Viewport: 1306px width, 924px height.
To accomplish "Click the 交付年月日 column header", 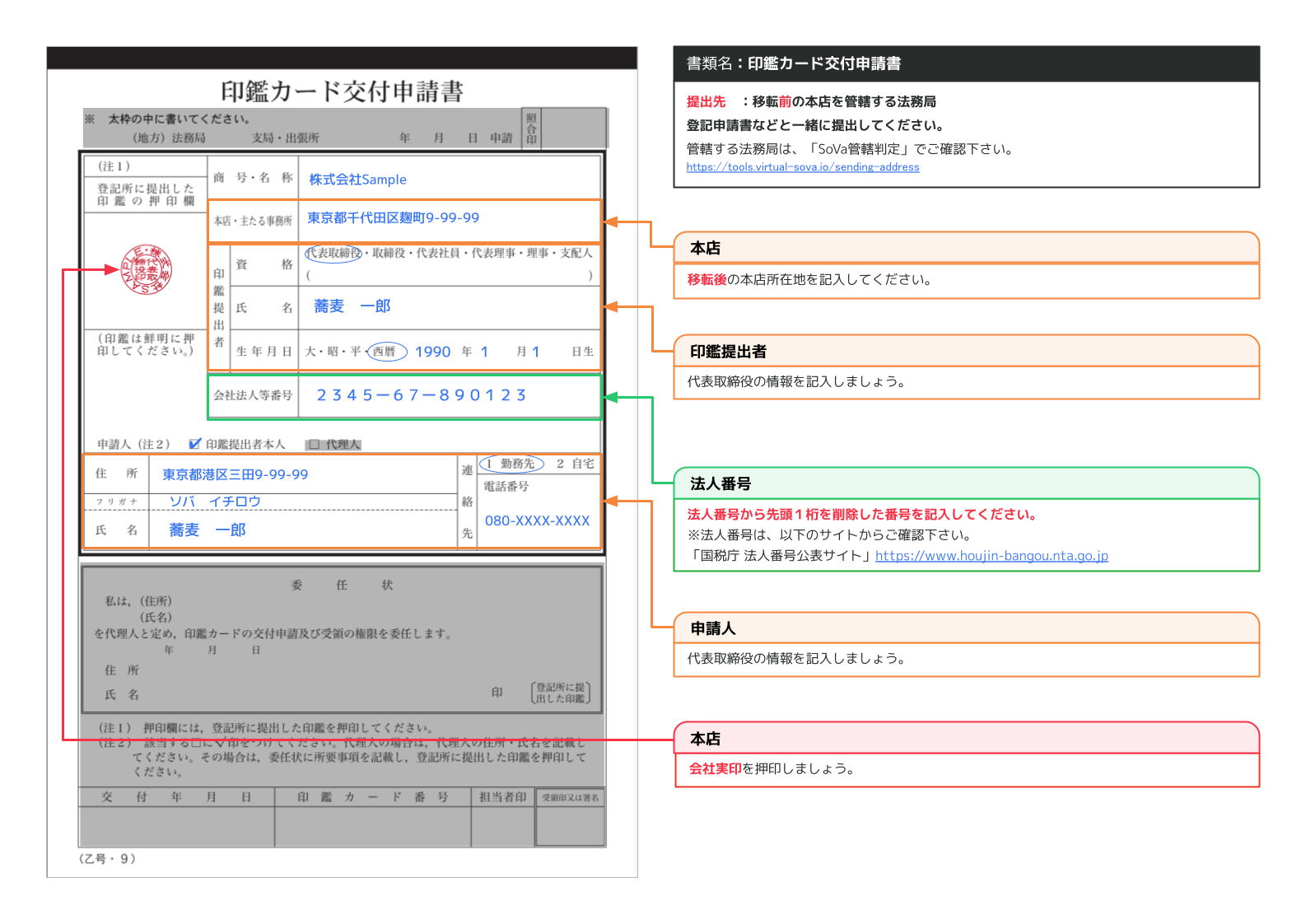I will [x=176, y=797].
